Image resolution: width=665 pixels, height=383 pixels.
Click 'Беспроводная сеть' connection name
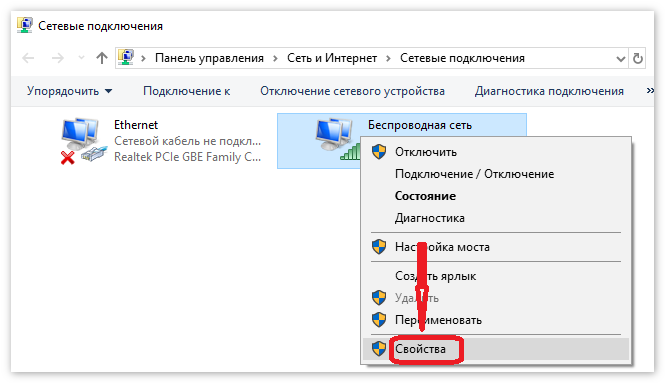pyautogui.click(x=420, y=126)
